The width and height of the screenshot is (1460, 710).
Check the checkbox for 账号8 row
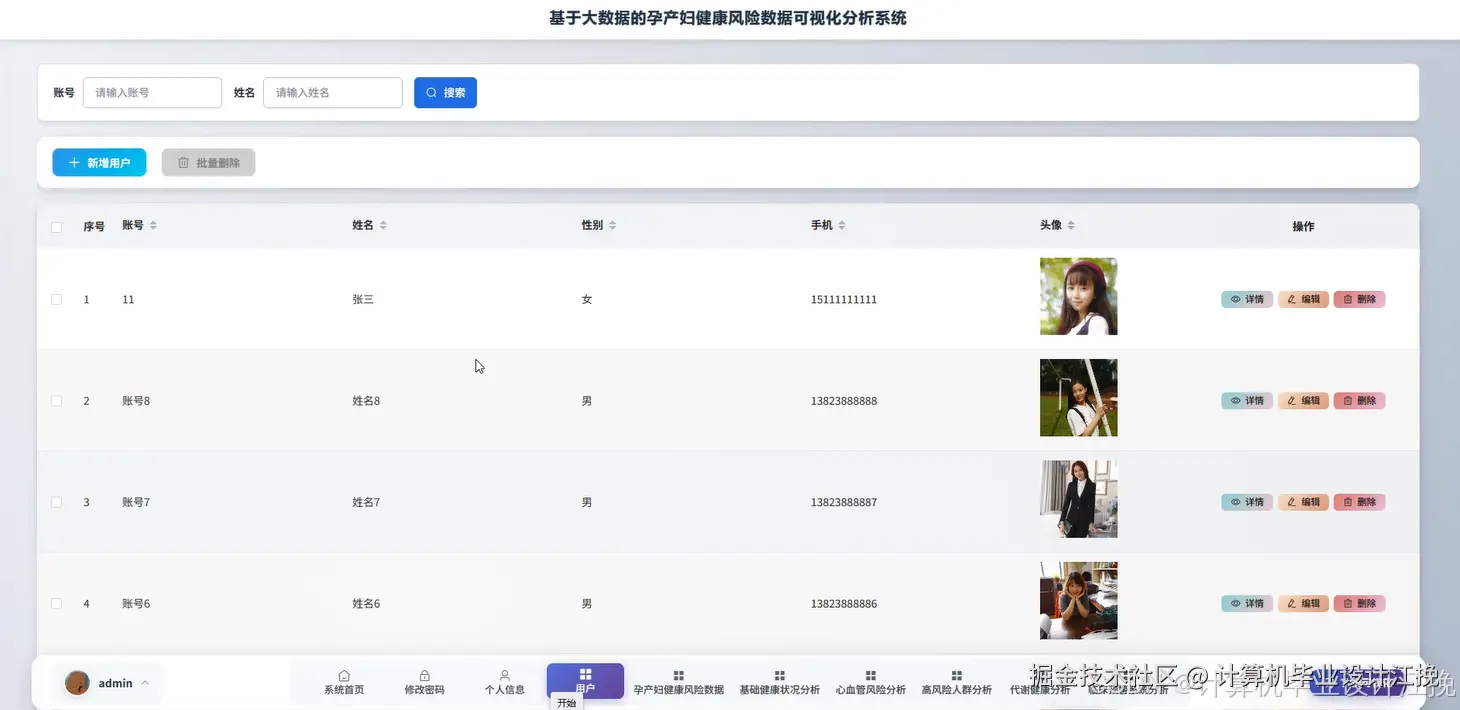click(57, 401)
